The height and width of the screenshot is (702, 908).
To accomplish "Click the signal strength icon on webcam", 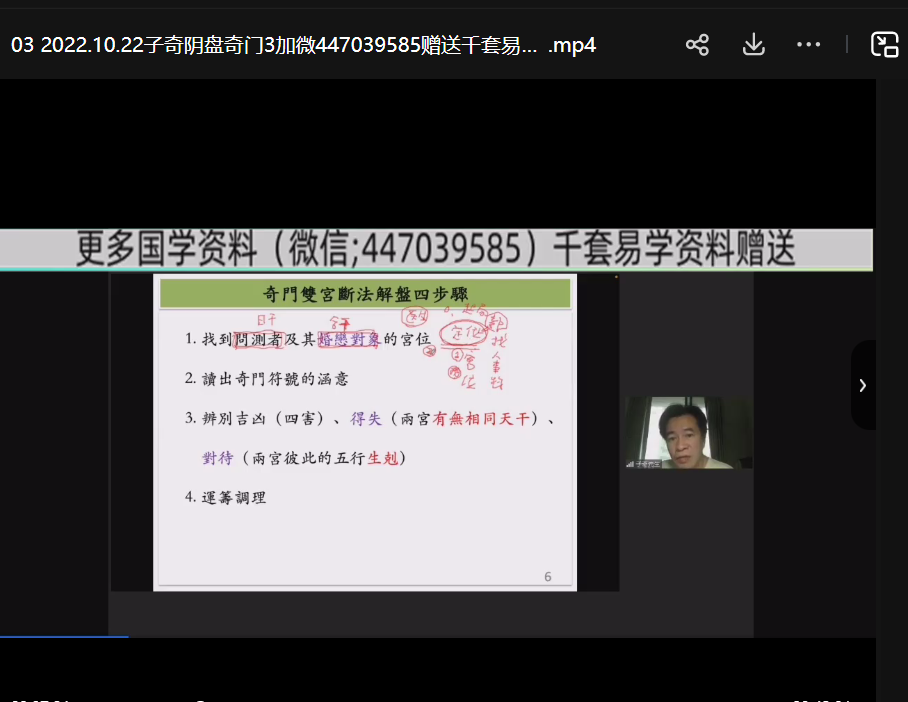I will [x=631, y=464].
